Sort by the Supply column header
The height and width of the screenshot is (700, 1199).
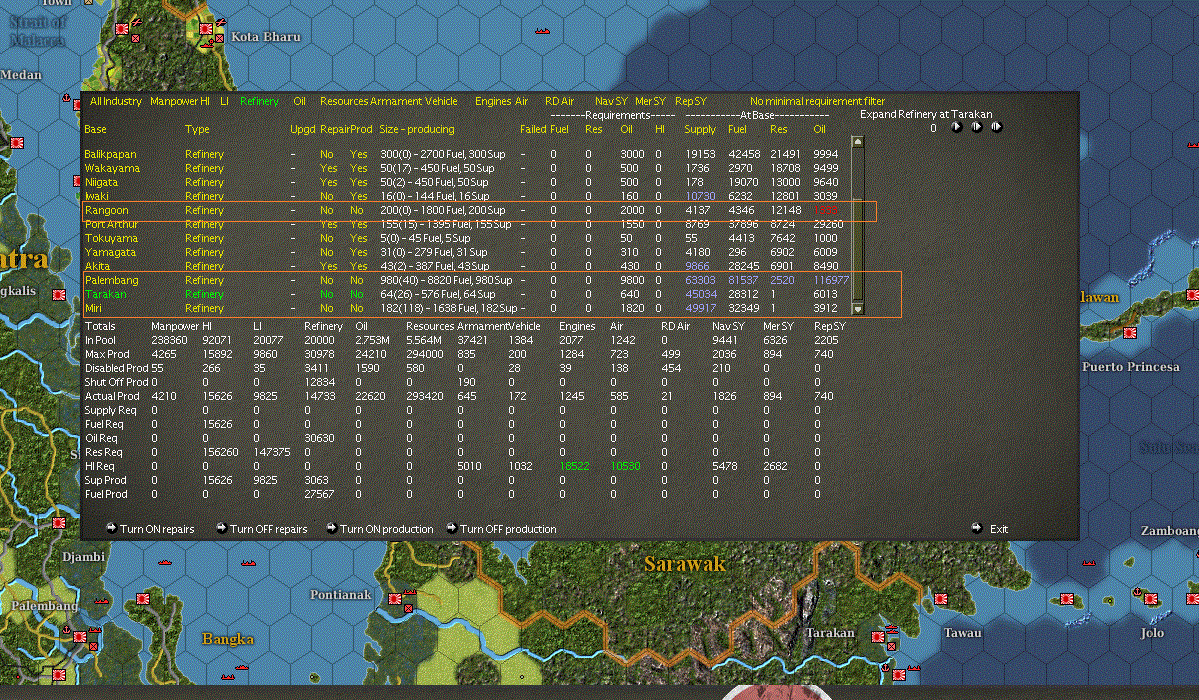pos(700,129)
